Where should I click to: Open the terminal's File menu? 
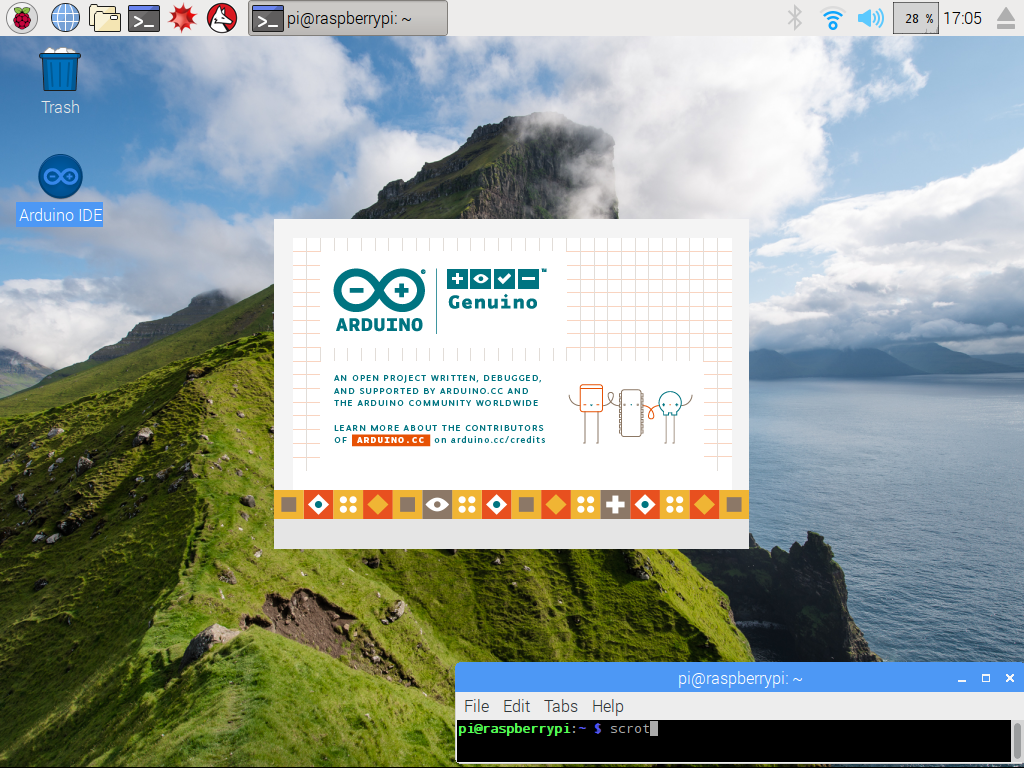coord(476,706)
